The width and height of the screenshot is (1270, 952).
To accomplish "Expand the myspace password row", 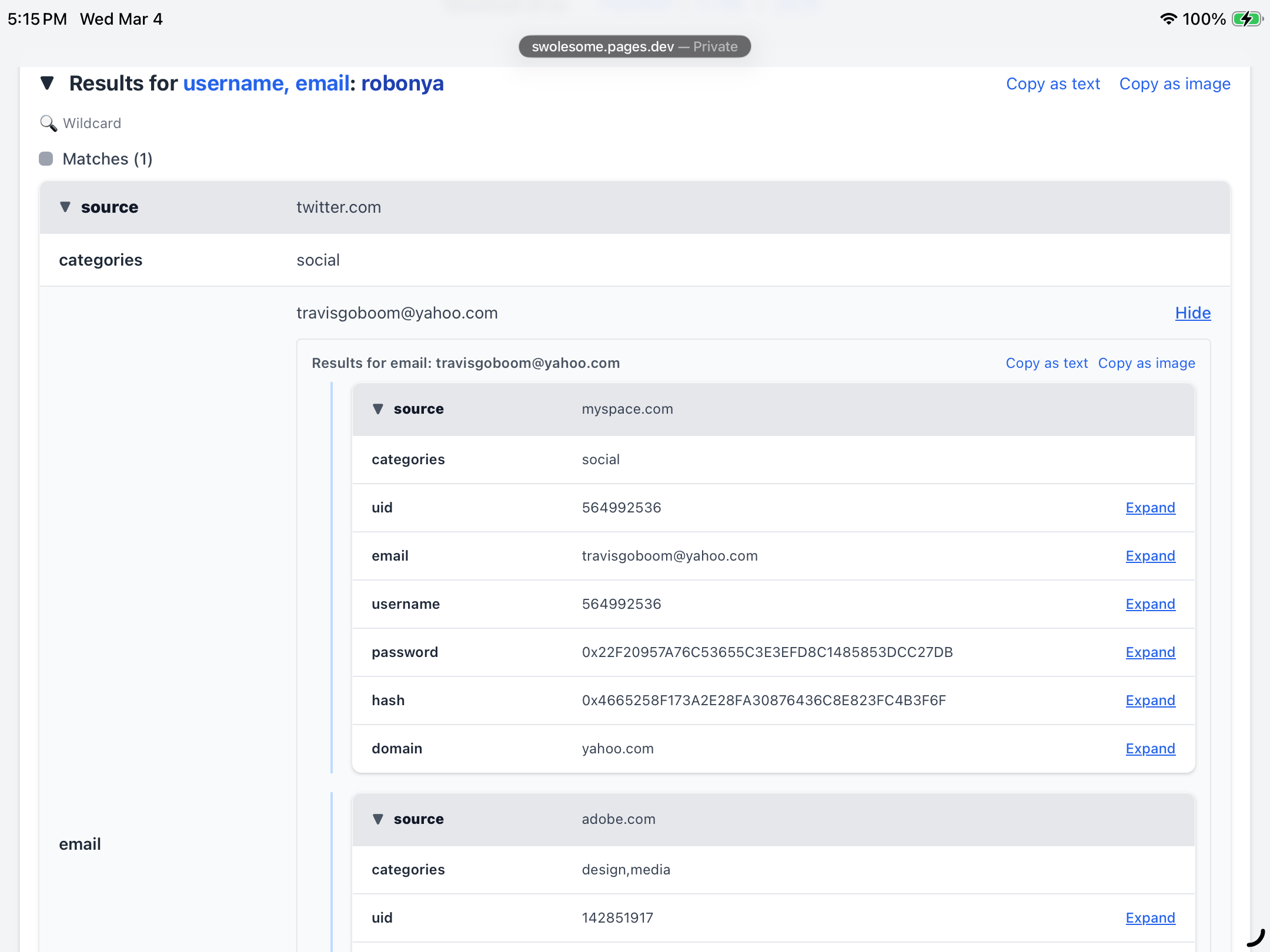I will [1149, 652].
